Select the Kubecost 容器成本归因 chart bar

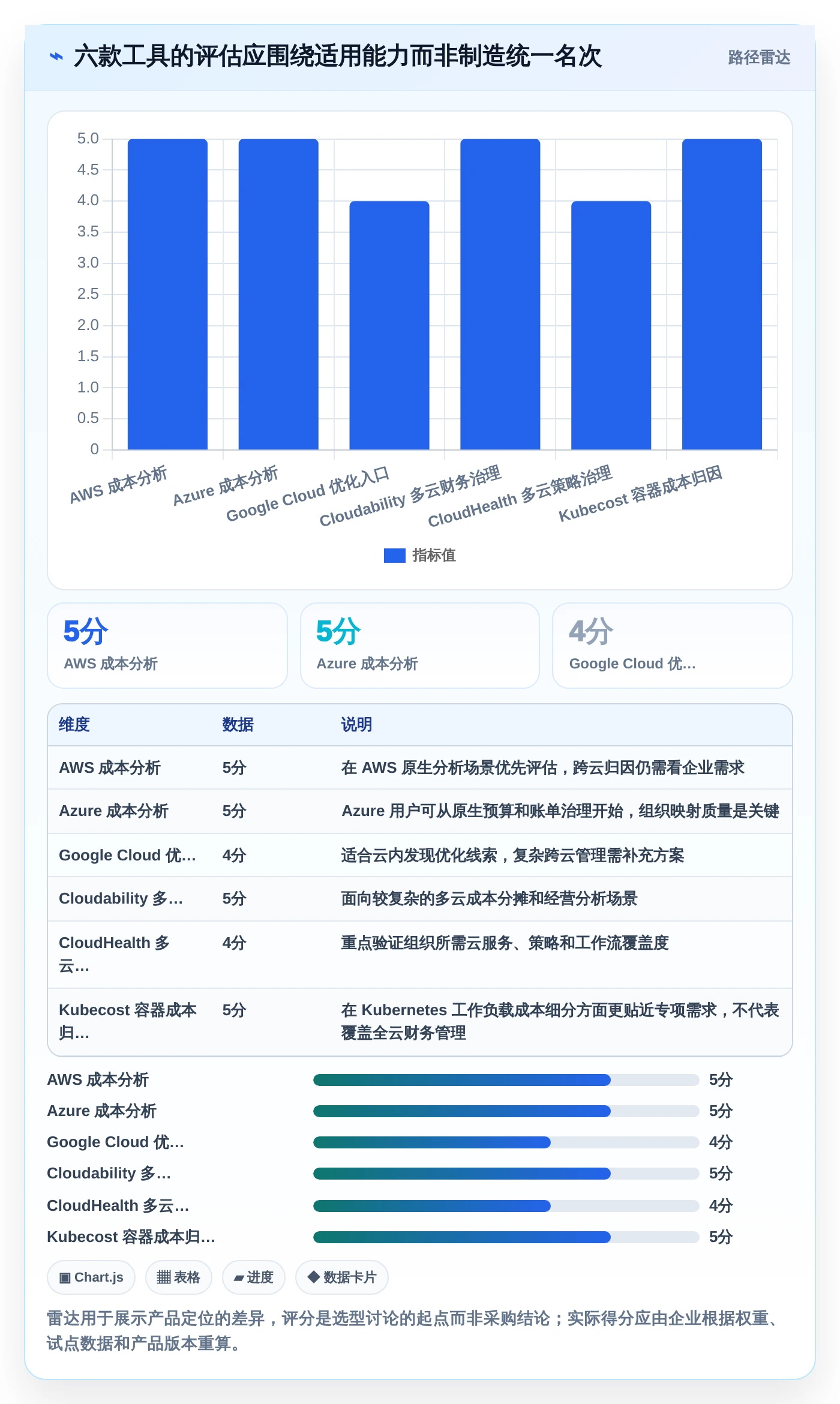tap(722, 294)
